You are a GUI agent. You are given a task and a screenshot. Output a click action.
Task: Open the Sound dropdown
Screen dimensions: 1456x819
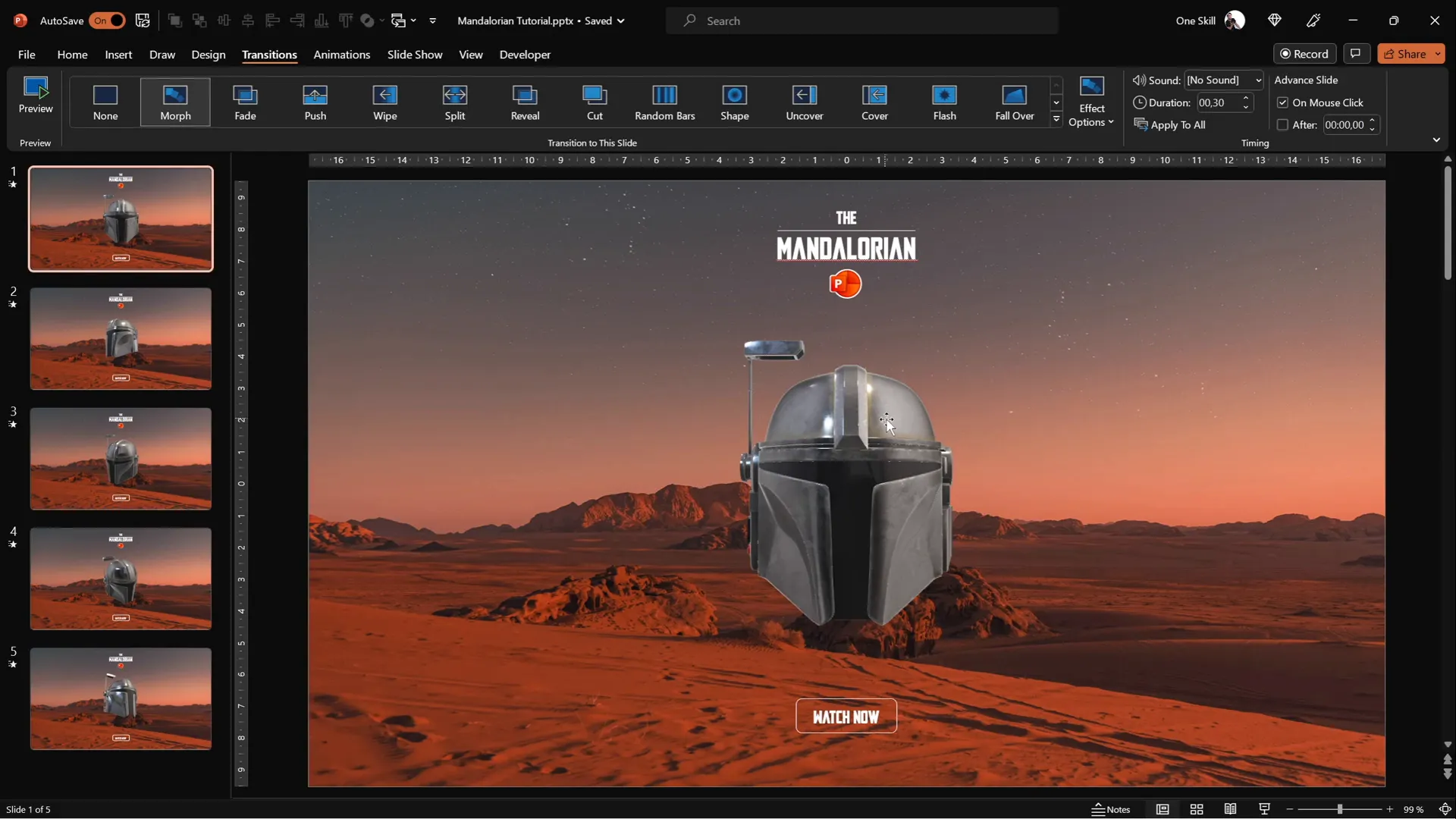tap(1258, 80)
